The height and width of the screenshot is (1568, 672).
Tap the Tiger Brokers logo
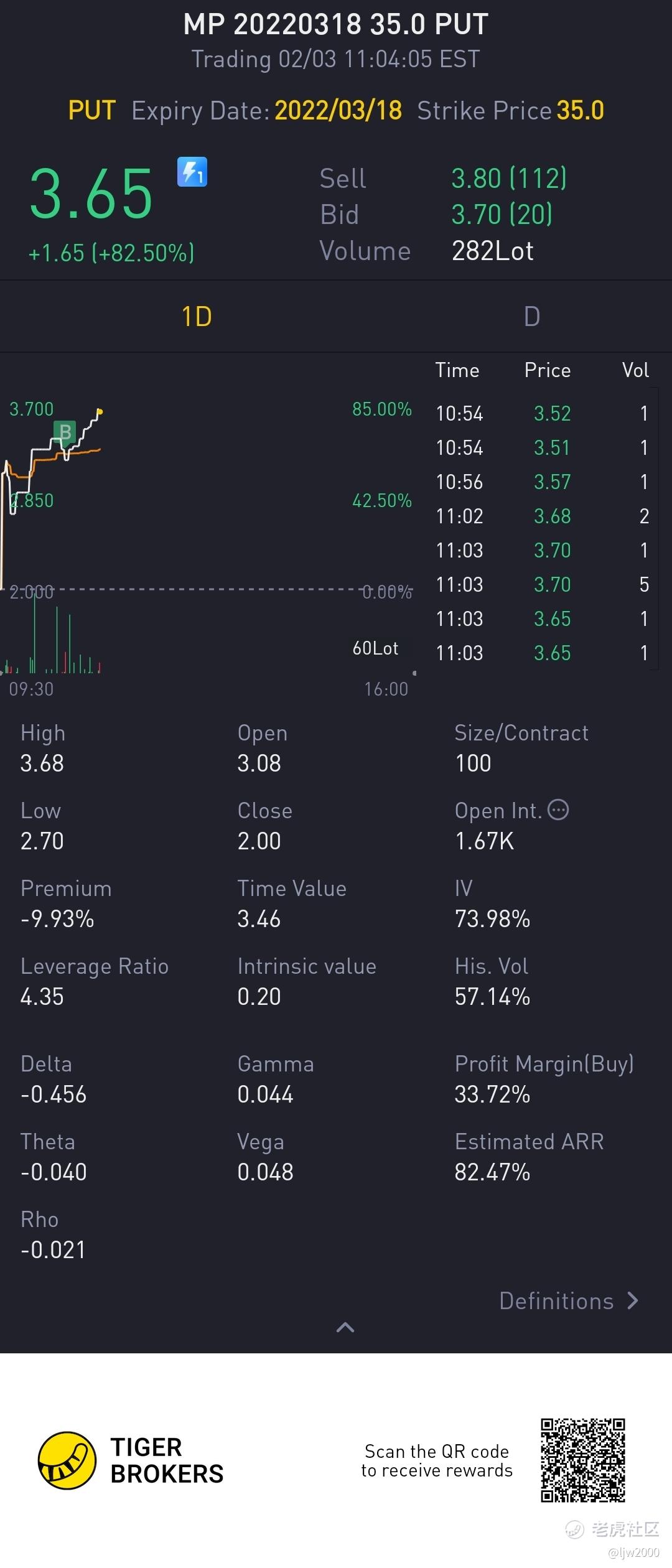click(67, 1460)
